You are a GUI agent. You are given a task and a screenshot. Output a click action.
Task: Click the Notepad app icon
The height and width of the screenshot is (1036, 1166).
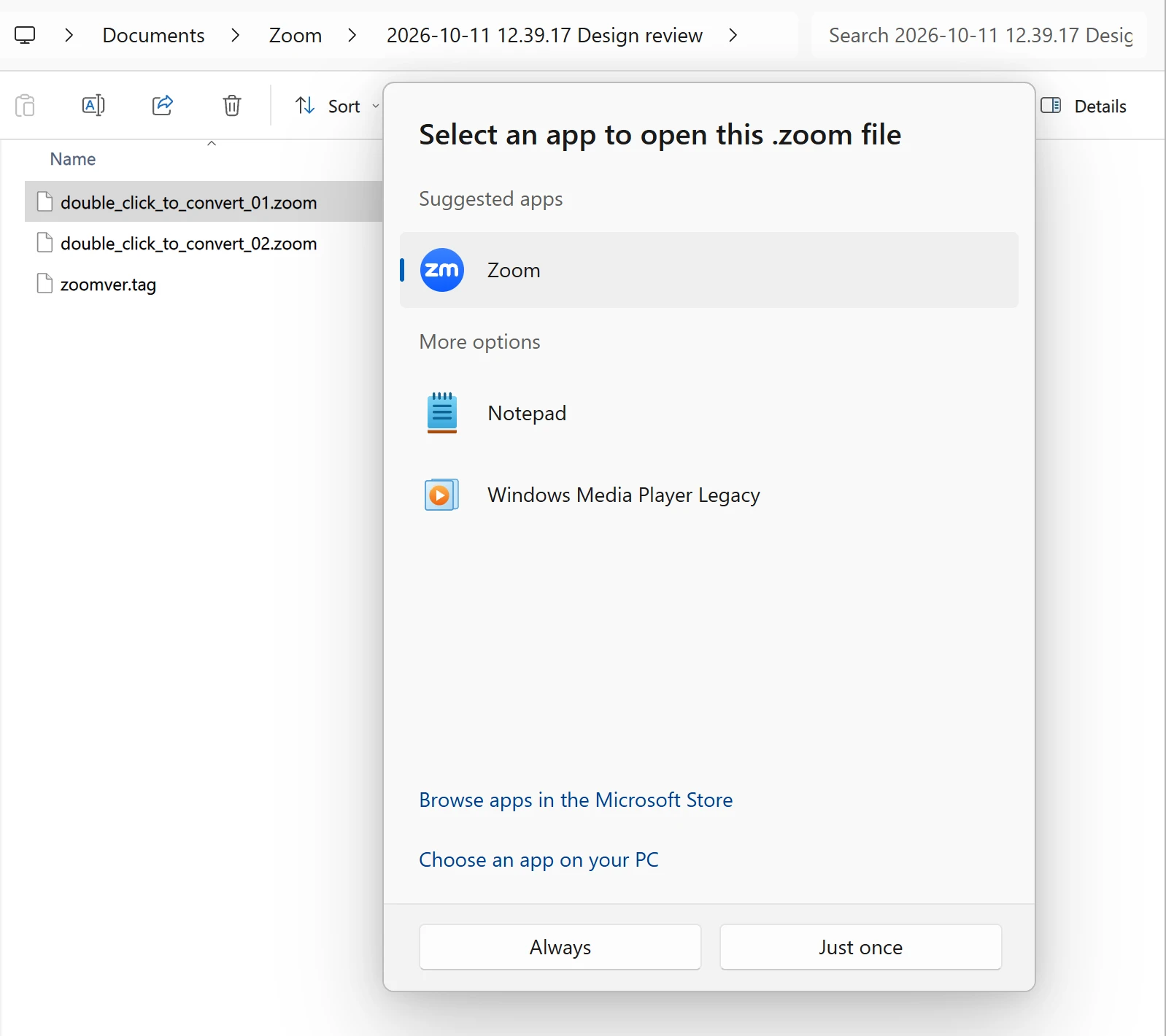pyautogui.click(x=442, y=413)
